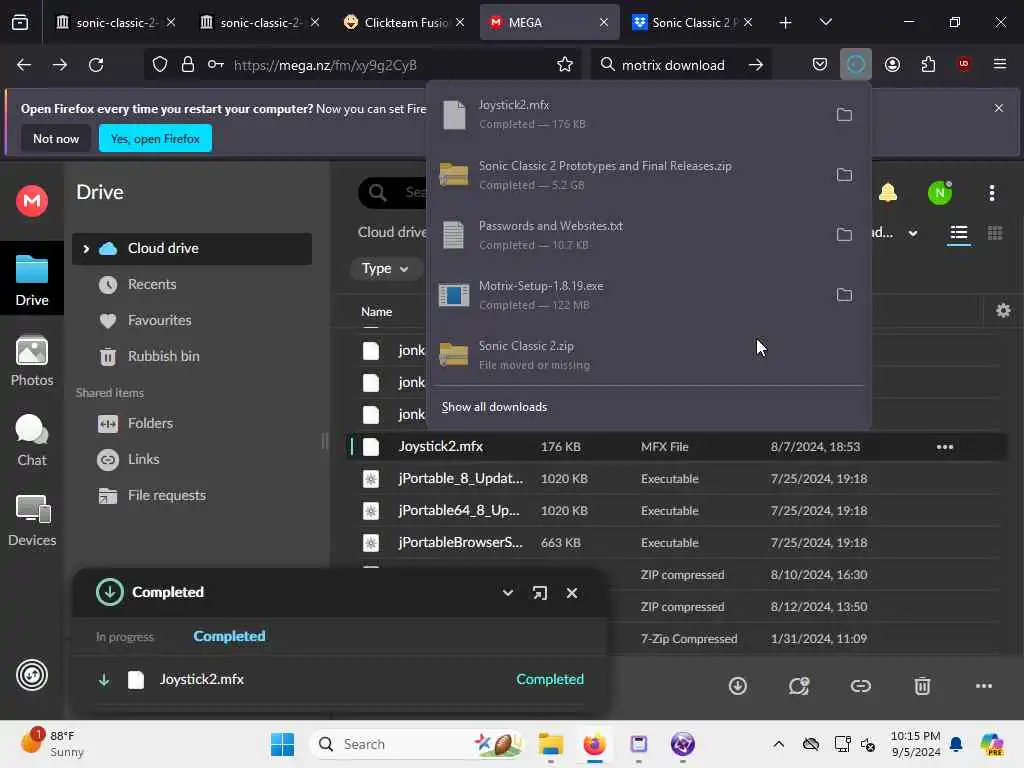The width and height of the screenshot is (1024, 768).
Task: Click the share/chat icon in action bar
Action: pos(799,686)
